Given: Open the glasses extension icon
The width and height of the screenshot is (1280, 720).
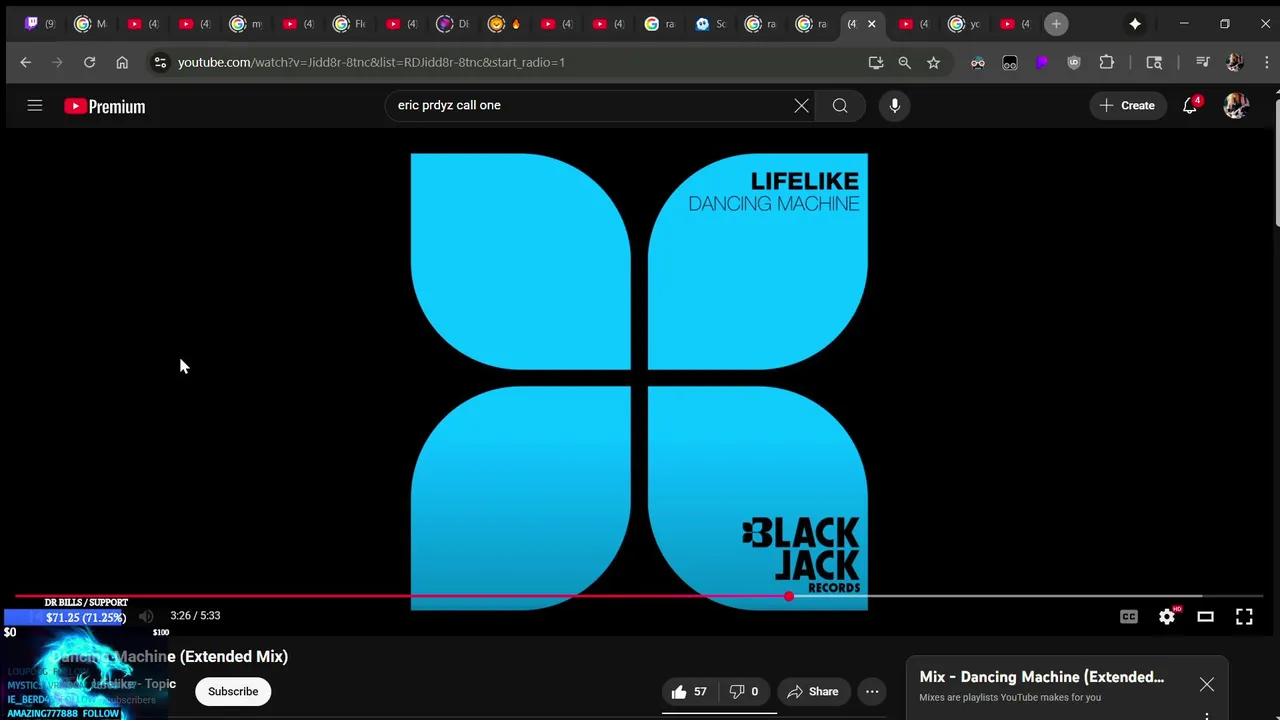Looking at the screenshot, I should [x=978, y=62].
